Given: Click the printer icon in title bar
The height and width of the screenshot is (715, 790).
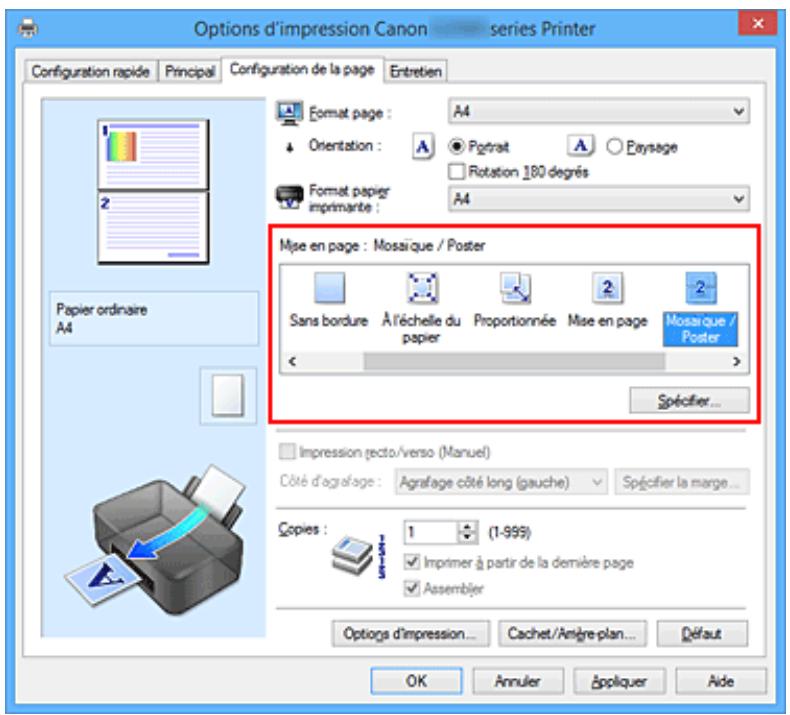Looking at the screenshot, I should point(28,28).
